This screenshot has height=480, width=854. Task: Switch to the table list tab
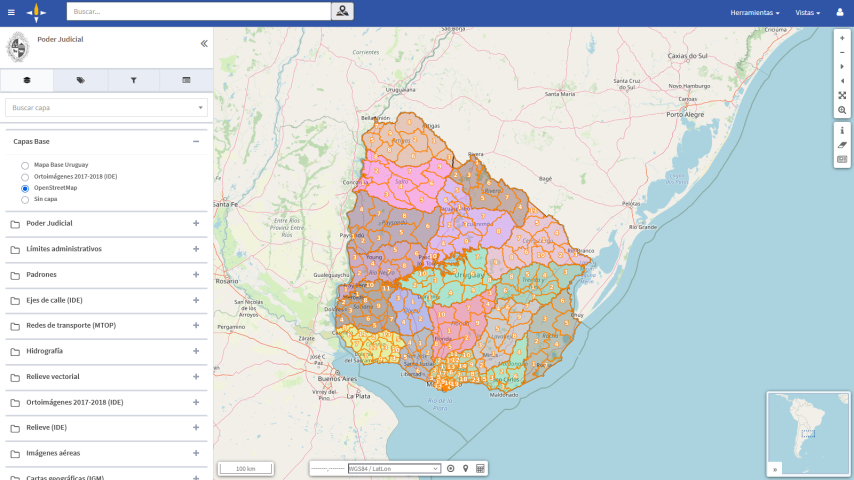point(186,80)
